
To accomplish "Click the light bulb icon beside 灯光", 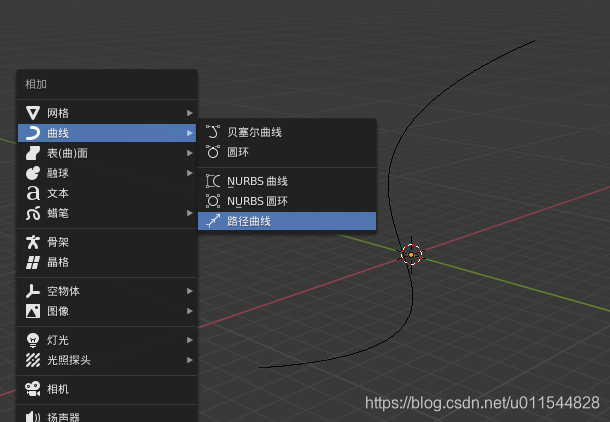I will tap(33, 340).
